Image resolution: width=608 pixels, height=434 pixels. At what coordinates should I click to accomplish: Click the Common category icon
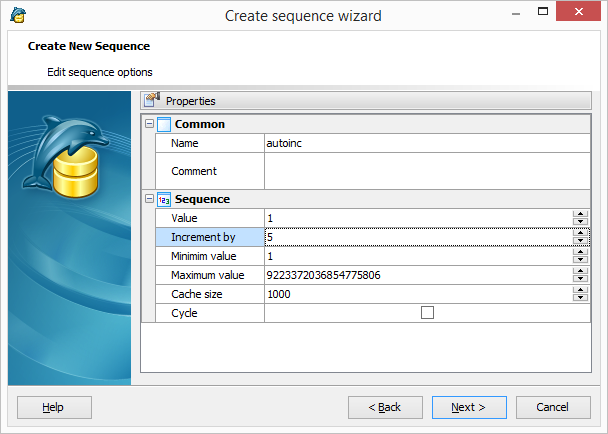164,124
